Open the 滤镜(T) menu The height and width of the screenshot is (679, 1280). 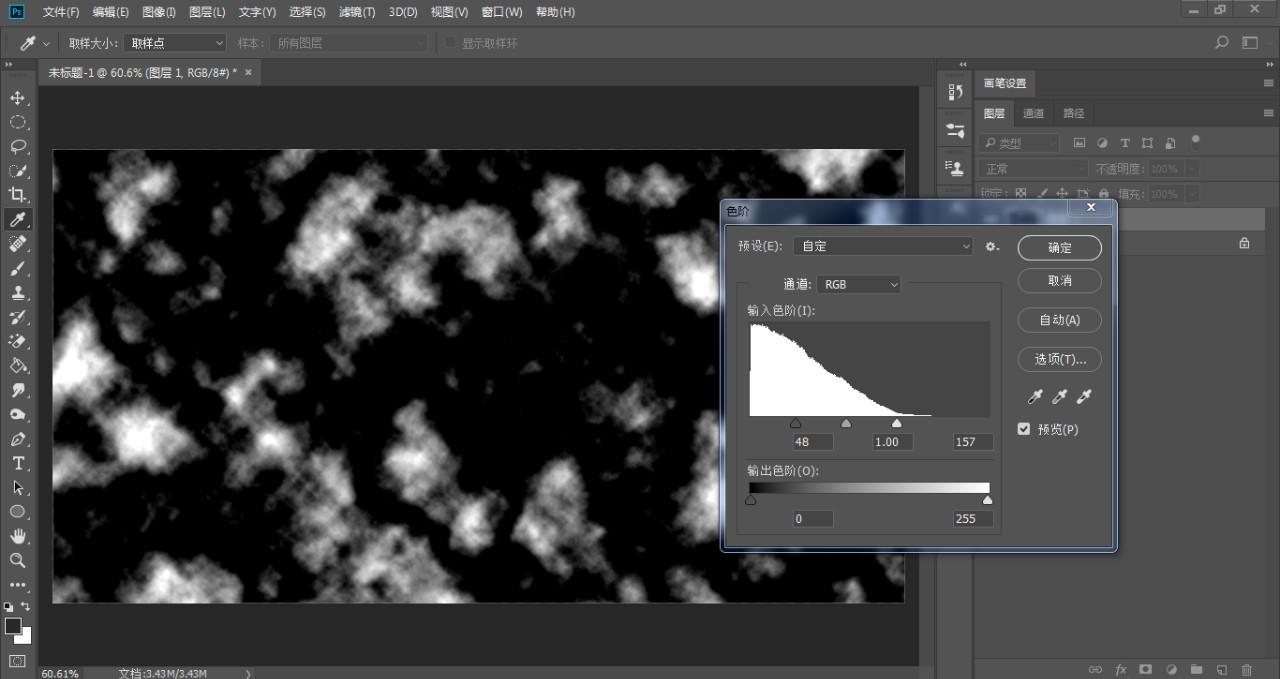click(357, 12)
